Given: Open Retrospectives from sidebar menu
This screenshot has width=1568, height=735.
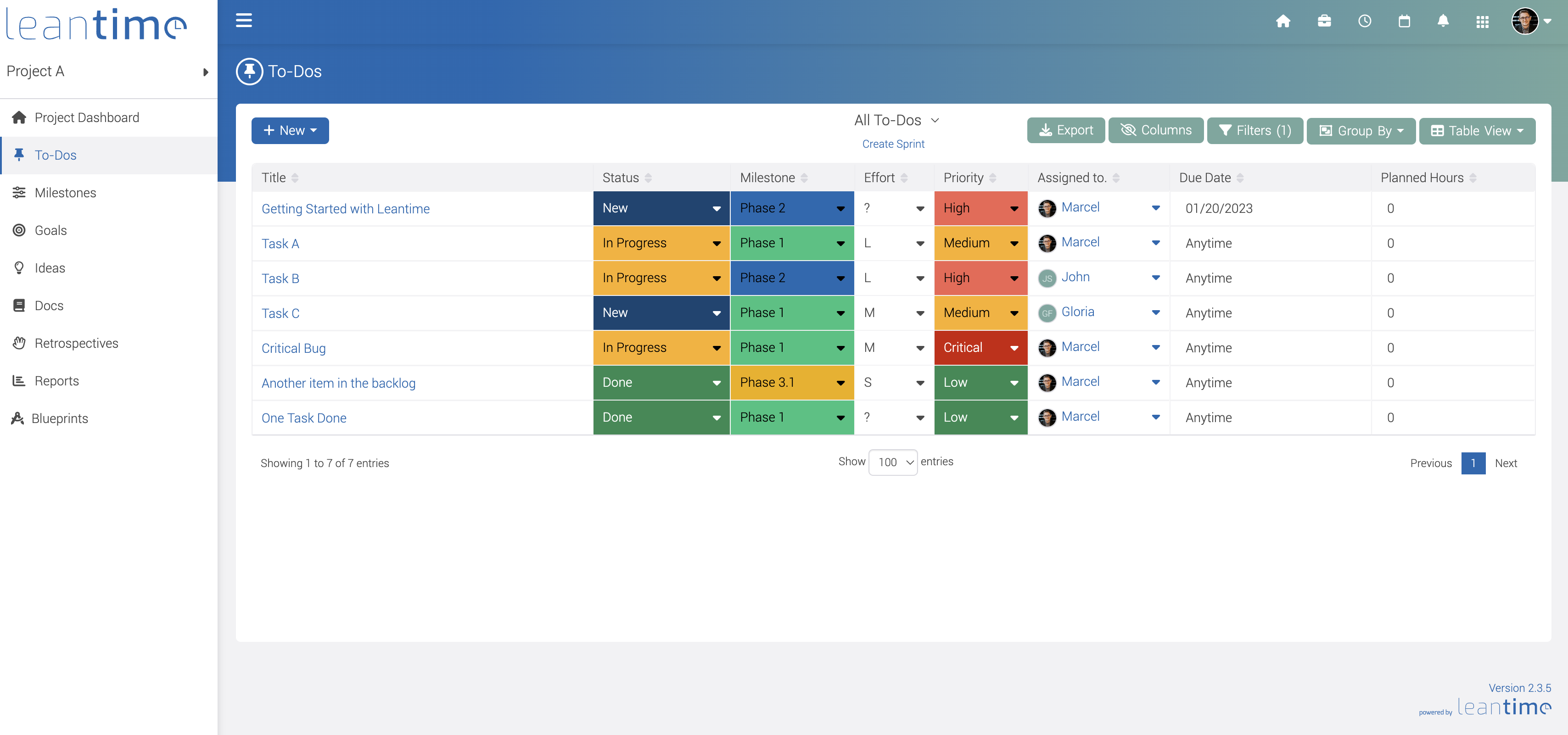Looking at the screenshot, I should (x=76, y=343).
